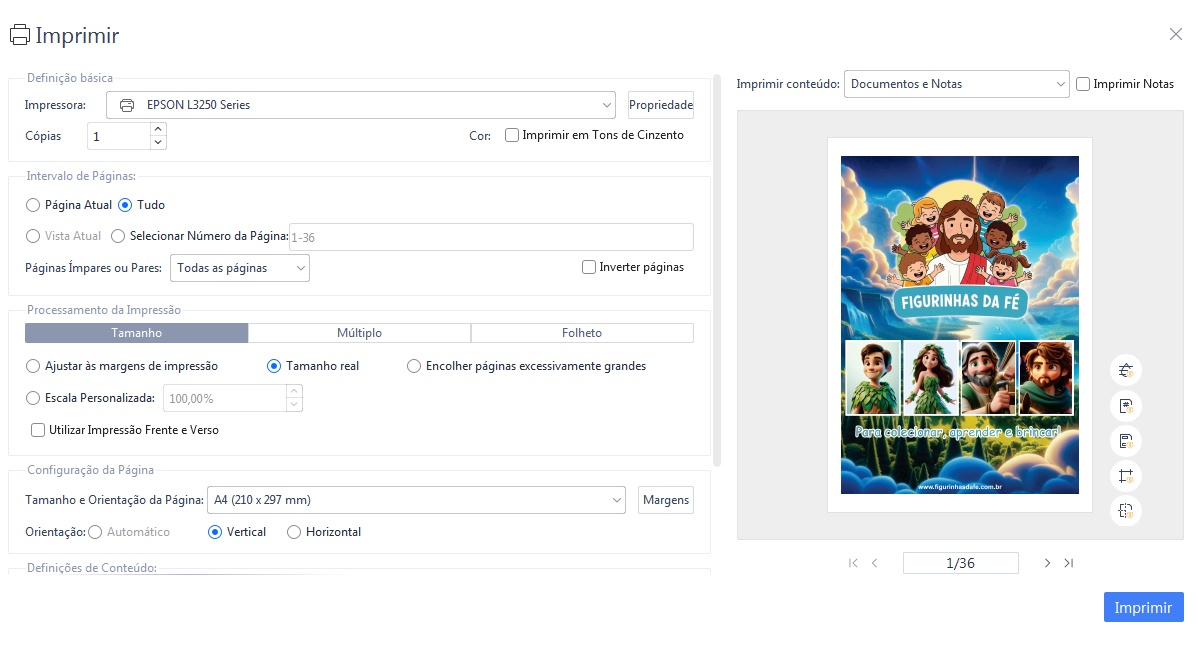
Task: Jump to last preview page arrow
Action: pos(1069,563)
